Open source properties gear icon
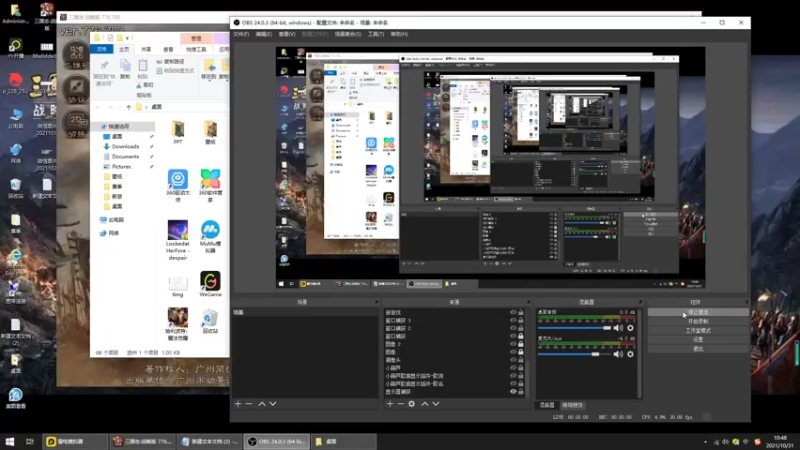This screenshot has width=800, height=450. (412, 404)
